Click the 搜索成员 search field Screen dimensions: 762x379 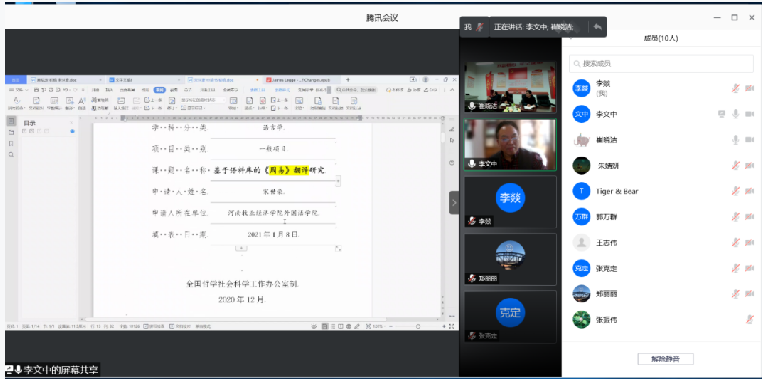tap(661, 63)
